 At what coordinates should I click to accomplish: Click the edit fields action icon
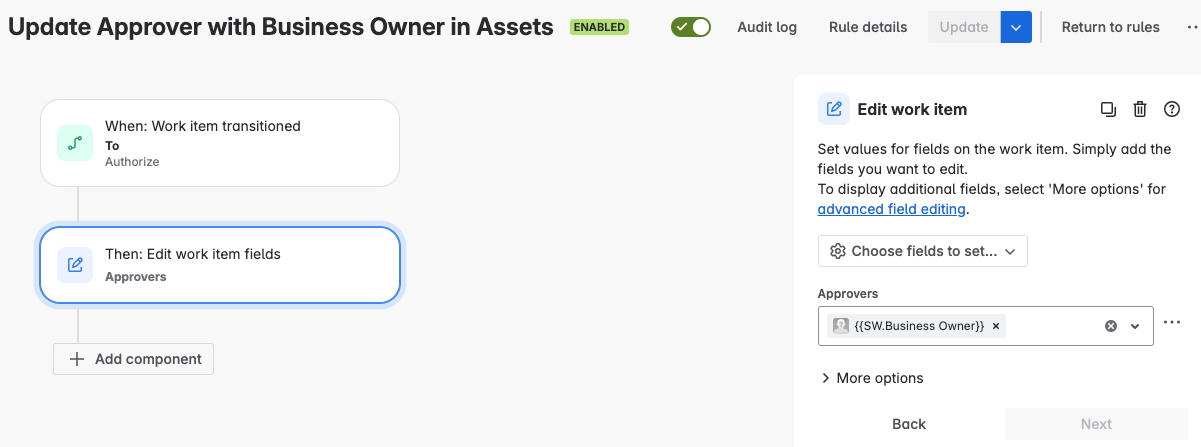pos(75,265)
